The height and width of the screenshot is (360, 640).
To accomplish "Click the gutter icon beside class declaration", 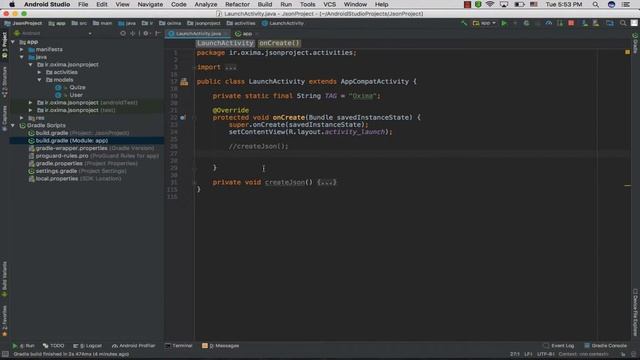I will [x=184, y=82].
